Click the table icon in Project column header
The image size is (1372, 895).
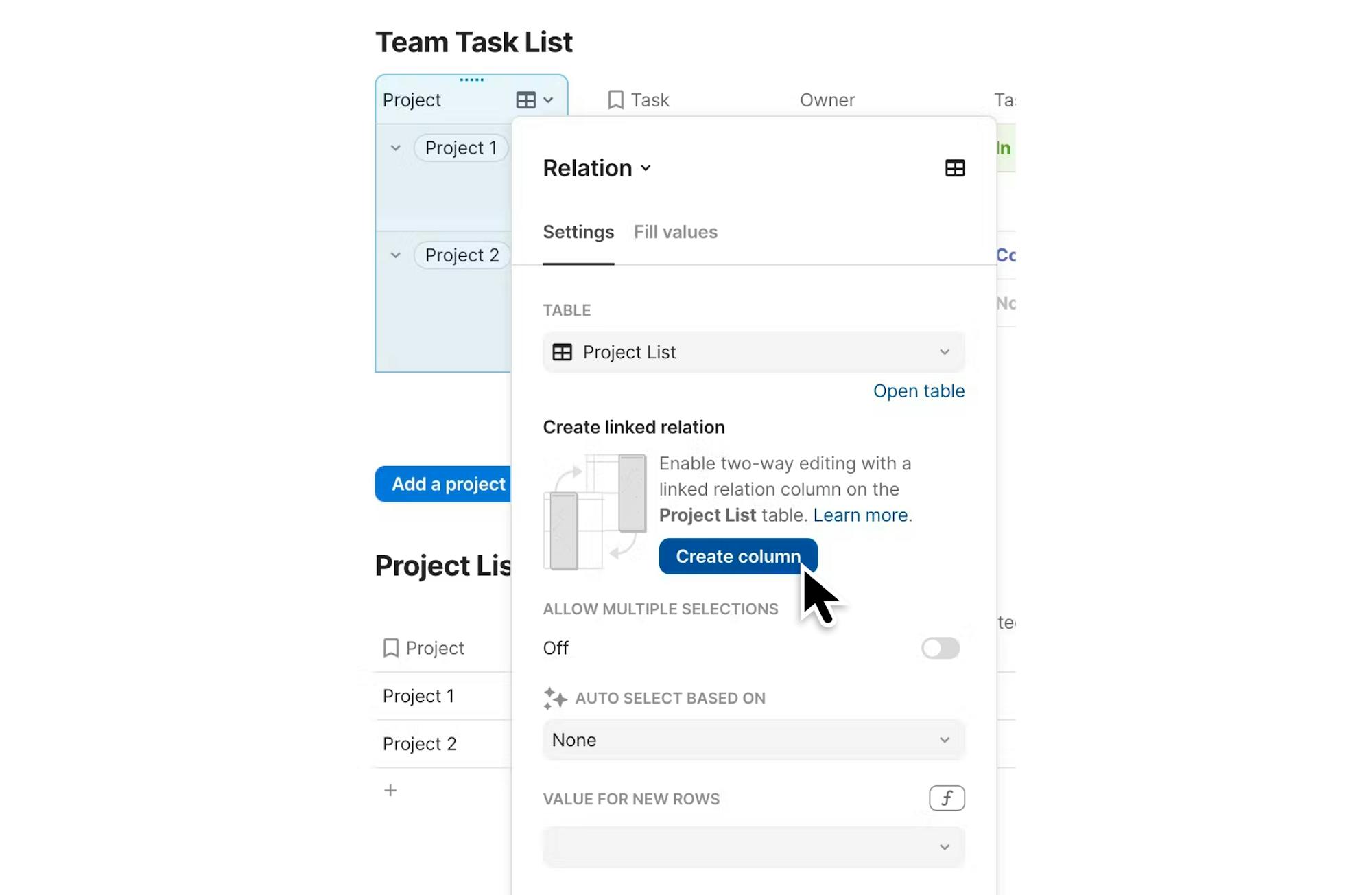[x=525, y=100]
